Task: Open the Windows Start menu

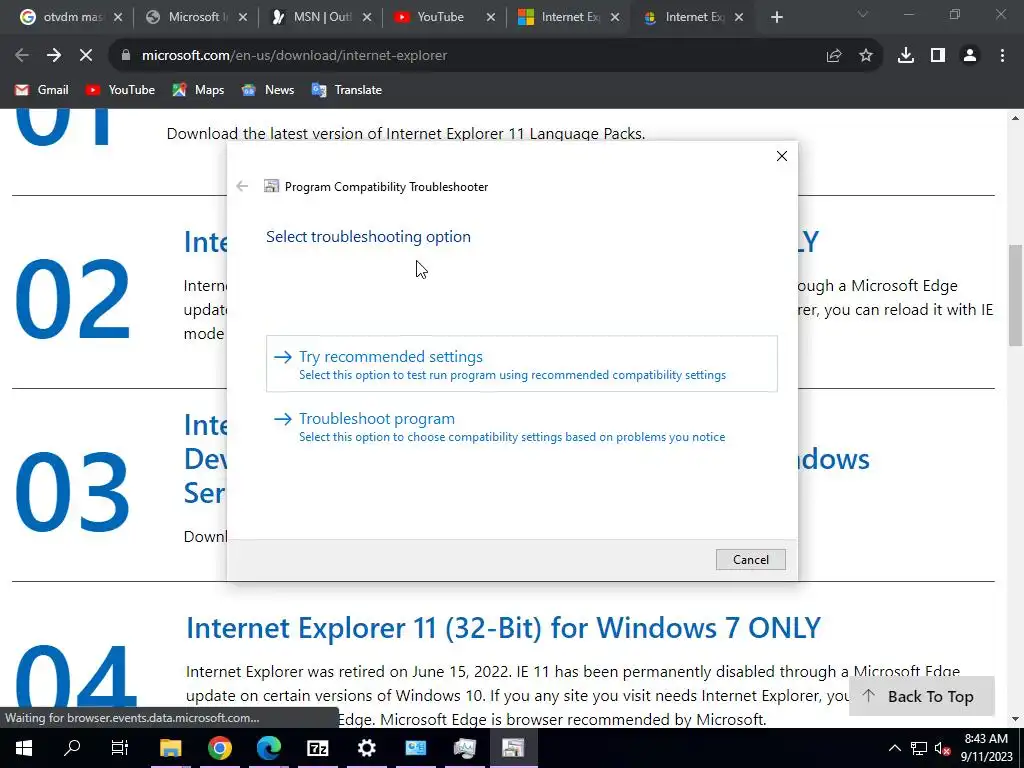Action: point(24,748)
